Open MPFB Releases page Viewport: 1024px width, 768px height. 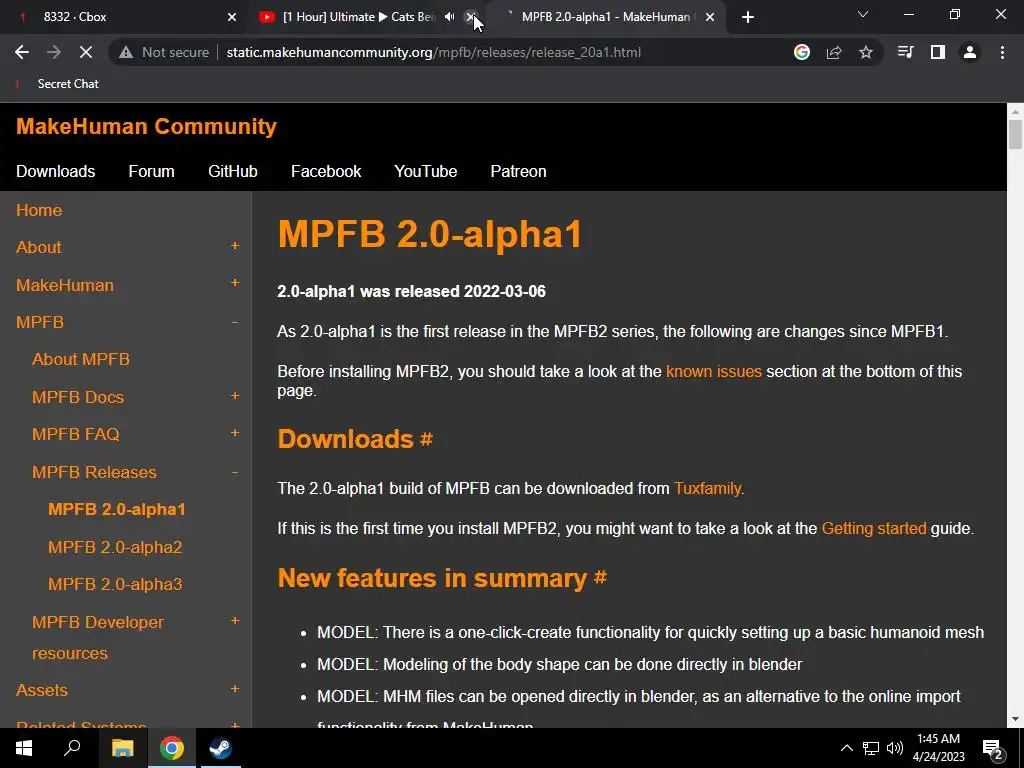pos(94,472)
